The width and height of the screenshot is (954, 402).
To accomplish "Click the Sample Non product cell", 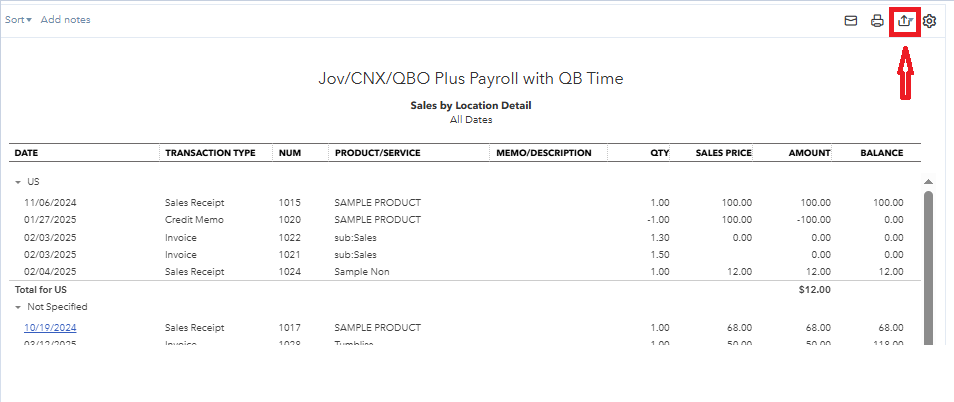I will coord(362,272).
